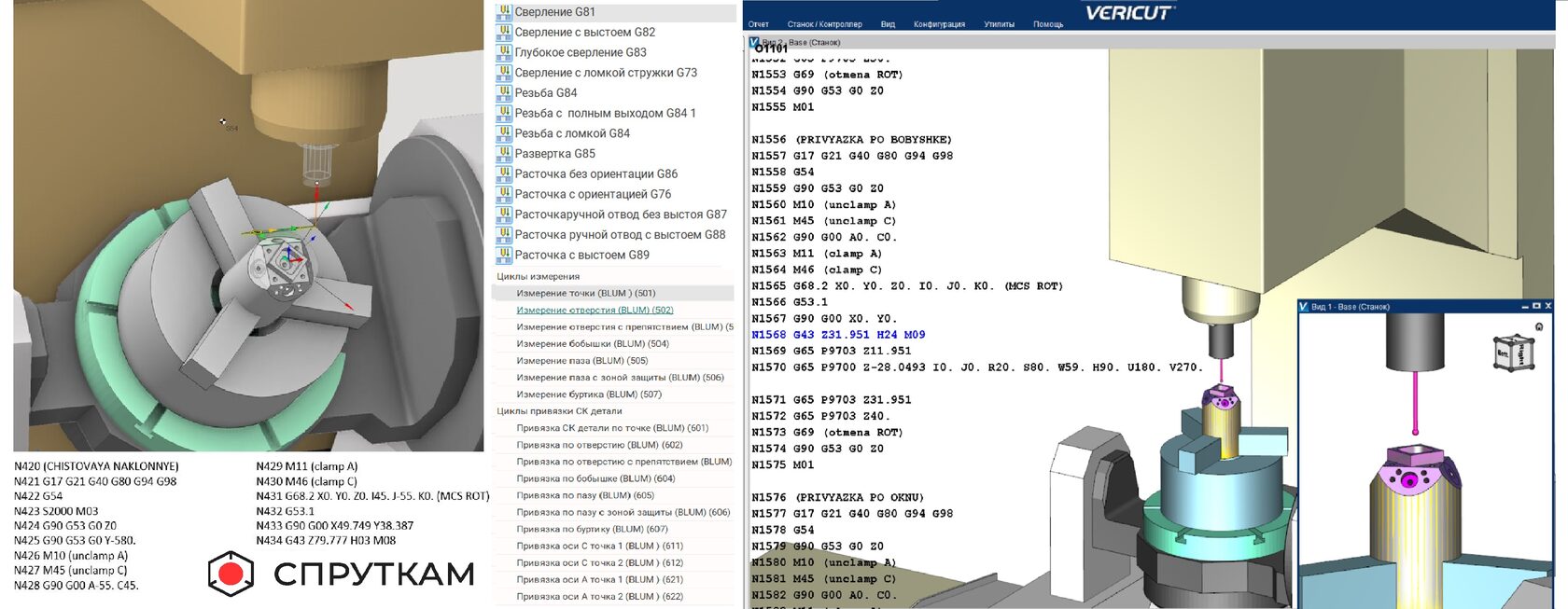Image resolution: width=1568 pixels, height=609 pixels.
Task: Select Привязка СК детали по точке (601)
Action: tap(612, 428)
